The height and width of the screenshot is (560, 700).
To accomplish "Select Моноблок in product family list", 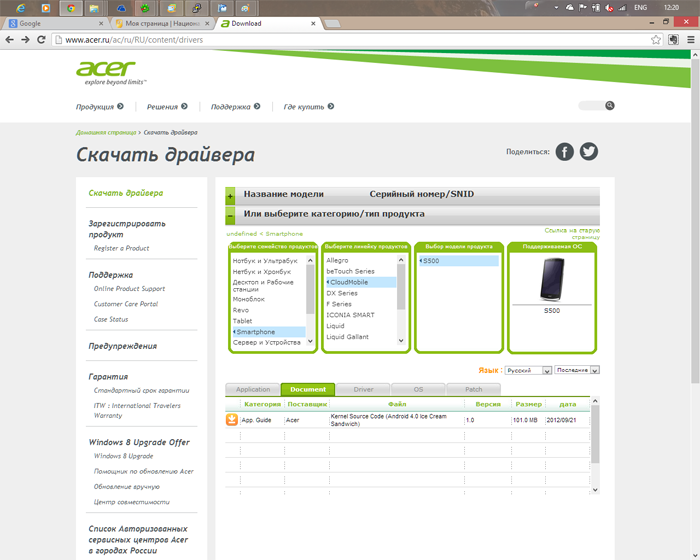I will point(249,299).
